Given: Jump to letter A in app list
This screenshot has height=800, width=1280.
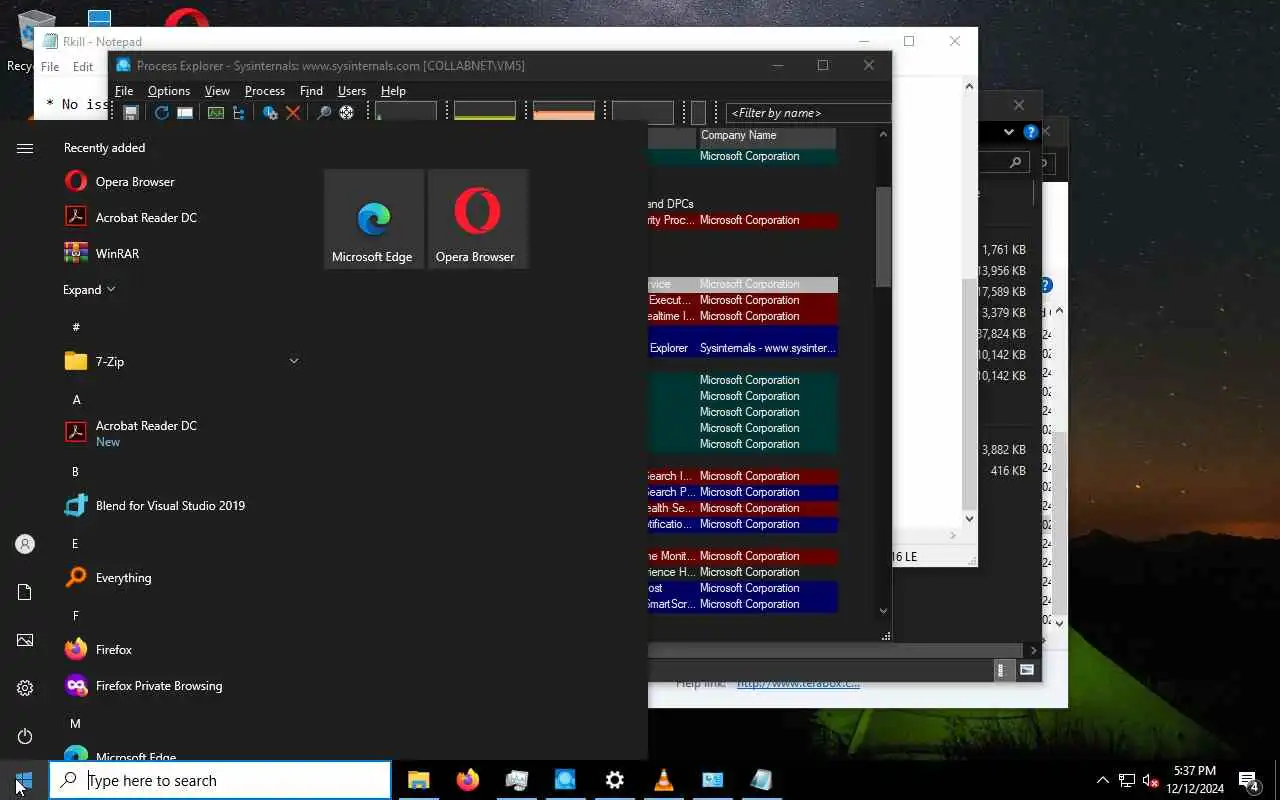Looking at the screenshot, I should [76, 400].
